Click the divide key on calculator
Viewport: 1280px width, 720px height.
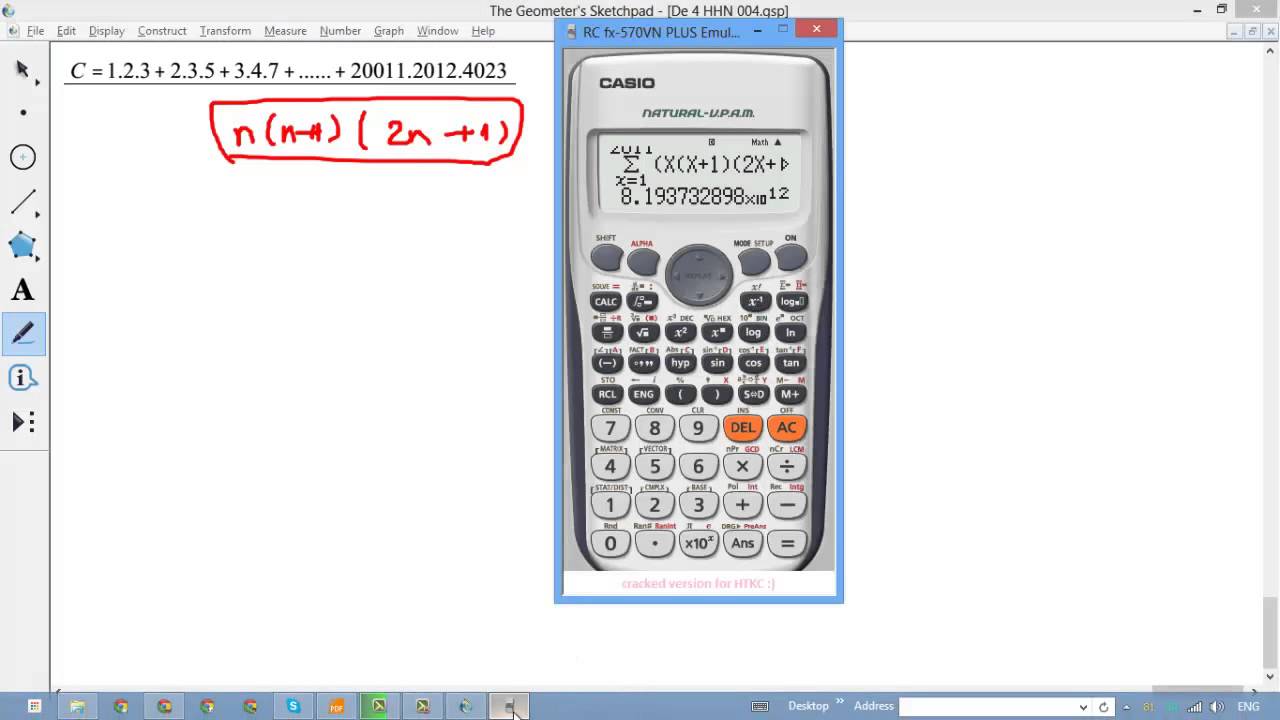click(x=787, y=466)
